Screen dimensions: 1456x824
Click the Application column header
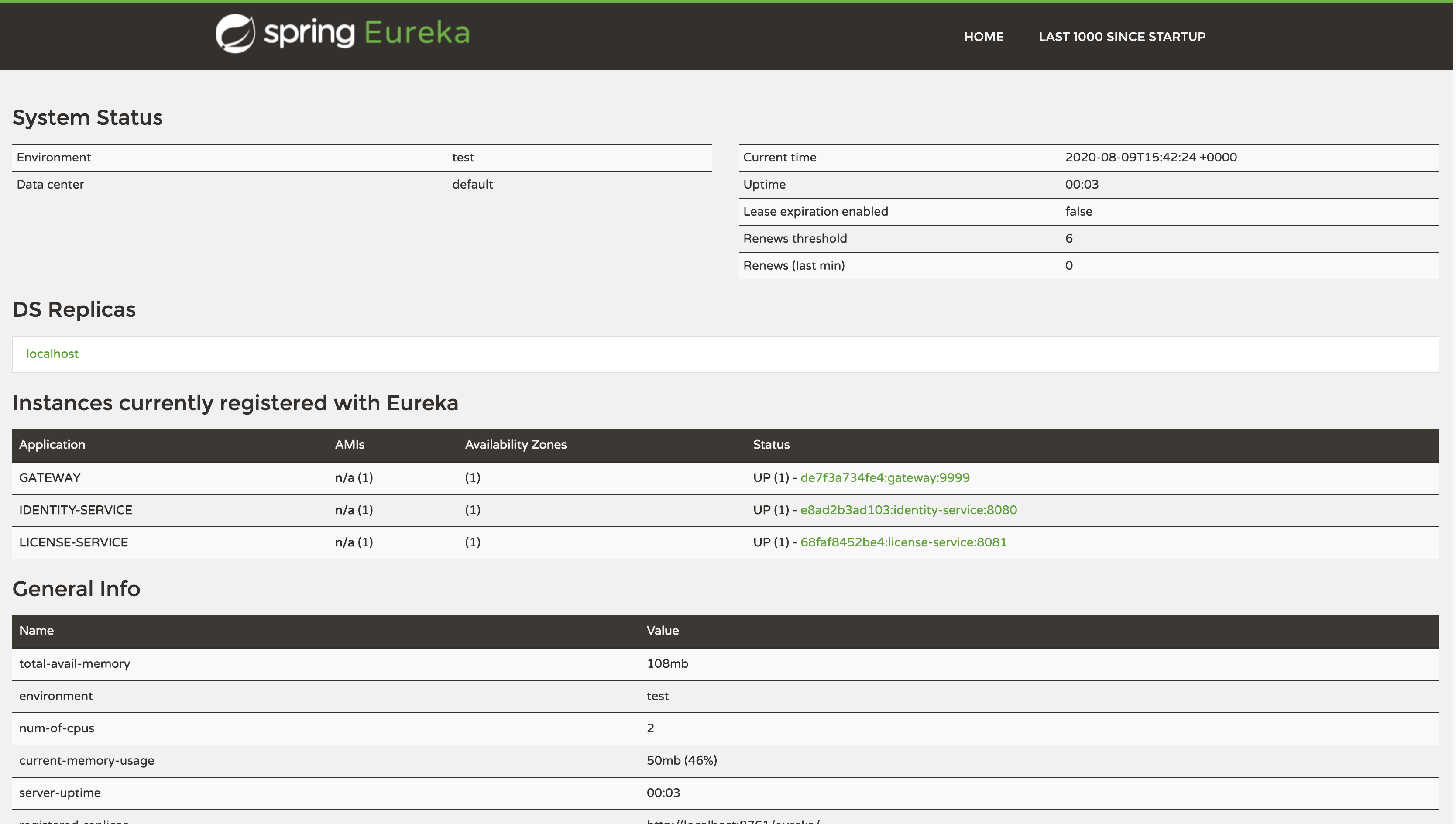point(52,445)
